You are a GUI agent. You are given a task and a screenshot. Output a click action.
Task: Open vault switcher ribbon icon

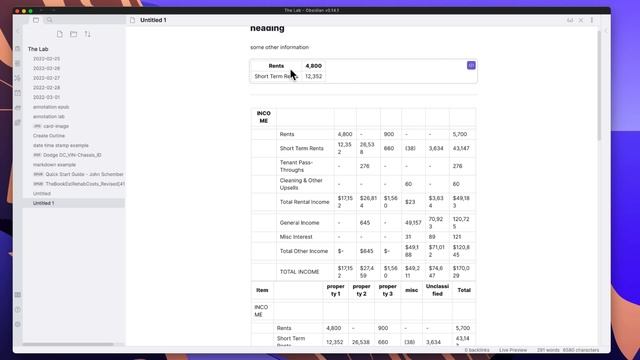click(x=18, y=295)
